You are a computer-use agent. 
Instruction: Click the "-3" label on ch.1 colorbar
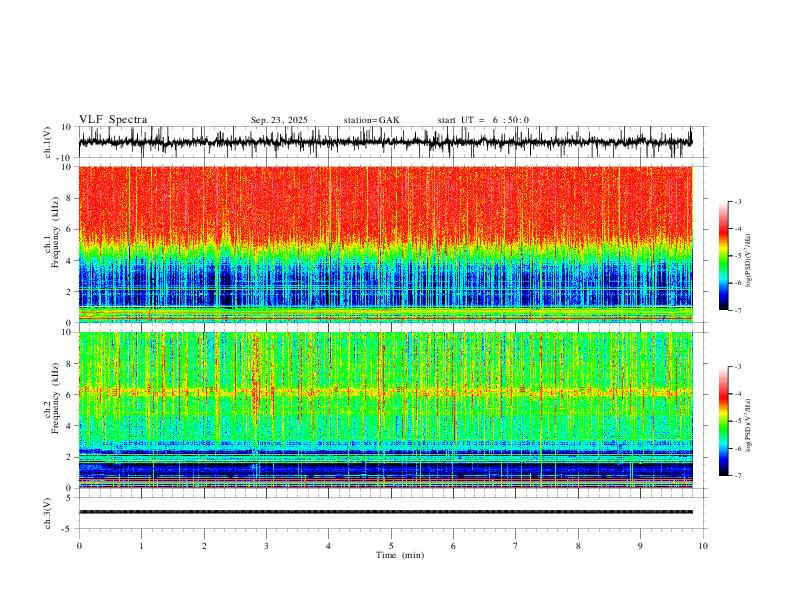click(737, 201)
